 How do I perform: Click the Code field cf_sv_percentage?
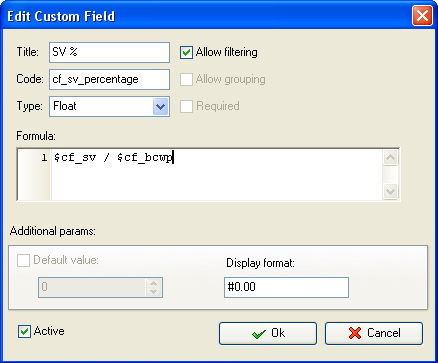pos(109,79)
